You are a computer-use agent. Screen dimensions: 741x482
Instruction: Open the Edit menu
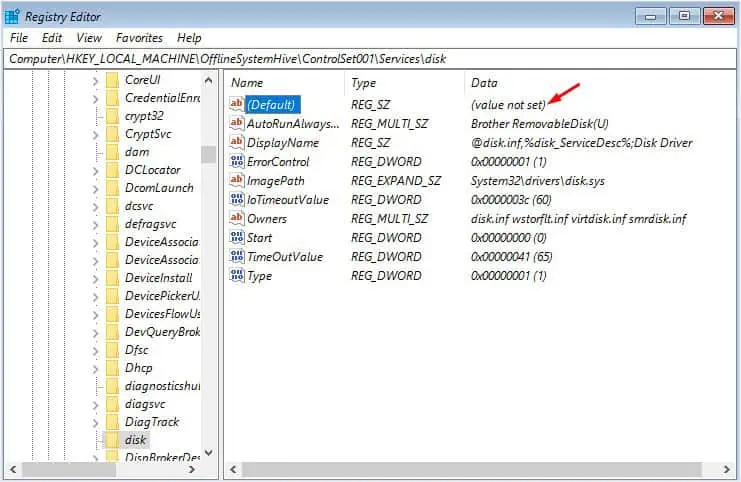(x=52, y=38)
